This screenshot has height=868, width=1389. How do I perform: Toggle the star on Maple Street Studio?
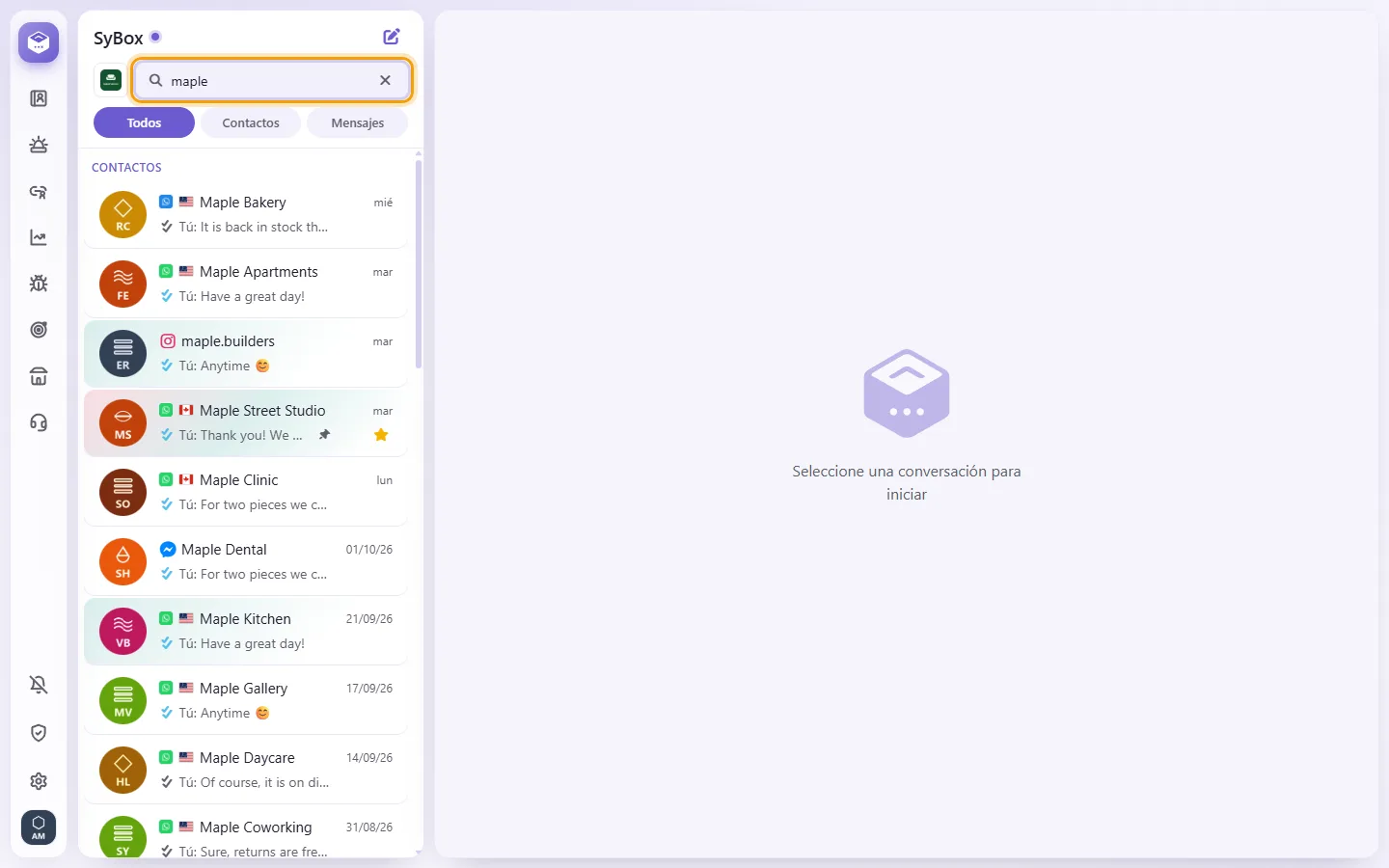381,435
